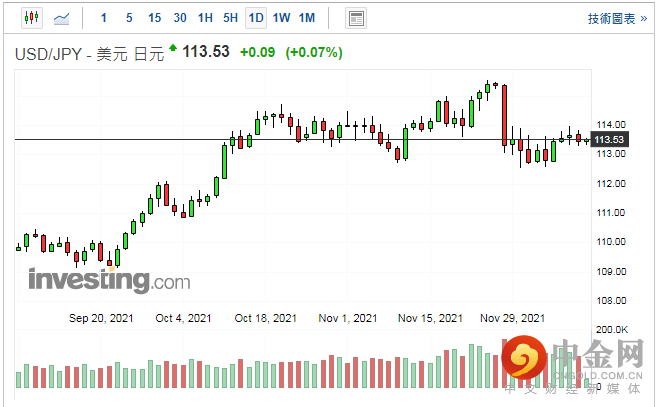Open the news table panel icon

356,18
